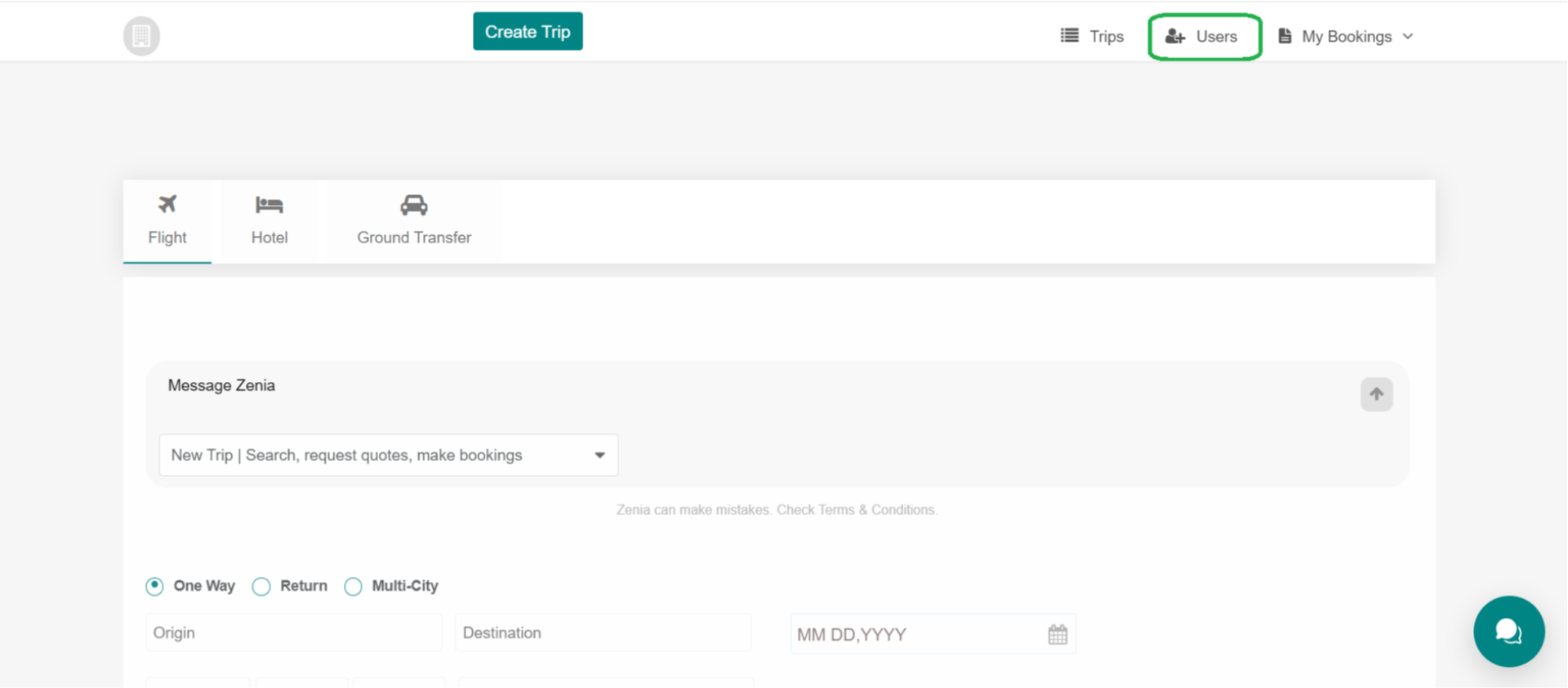1568x688 pixels.
Task: Click the Destination input field
Action: click(602, 633)
